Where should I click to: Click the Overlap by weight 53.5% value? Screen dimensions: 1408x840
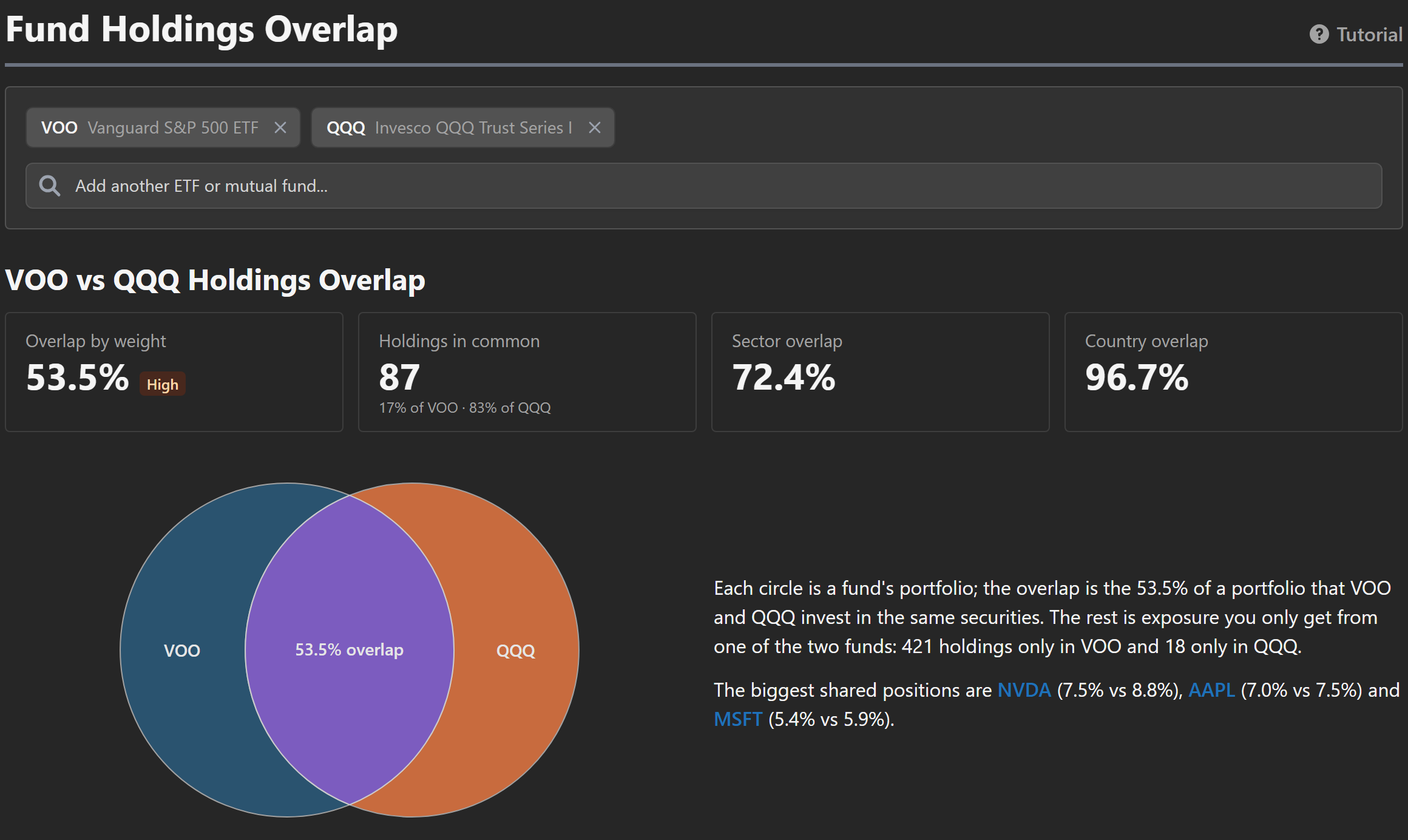78,378
